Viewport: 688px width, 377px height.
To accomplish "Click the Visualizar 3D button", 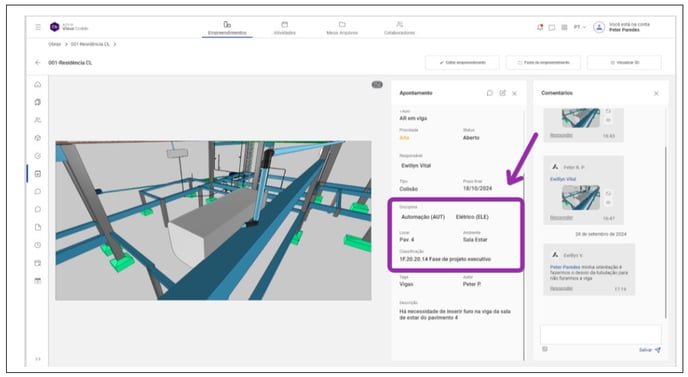I will [624, 62].
